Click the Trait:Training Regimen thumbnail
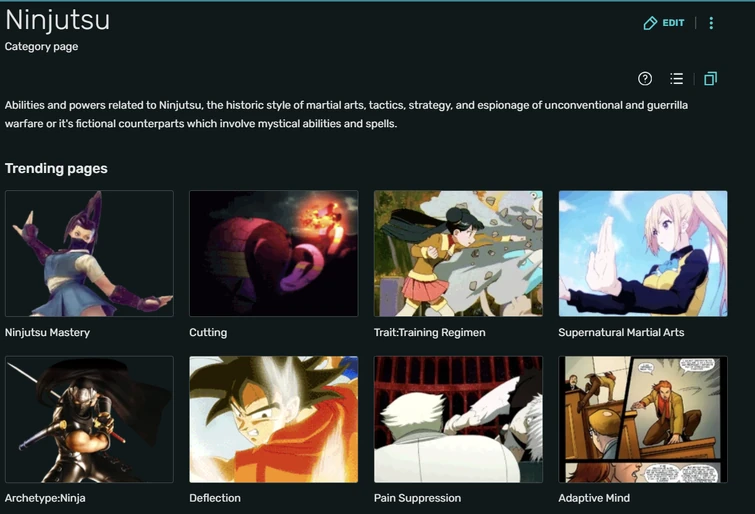The image size is (755, 514). tap(458, 253)
